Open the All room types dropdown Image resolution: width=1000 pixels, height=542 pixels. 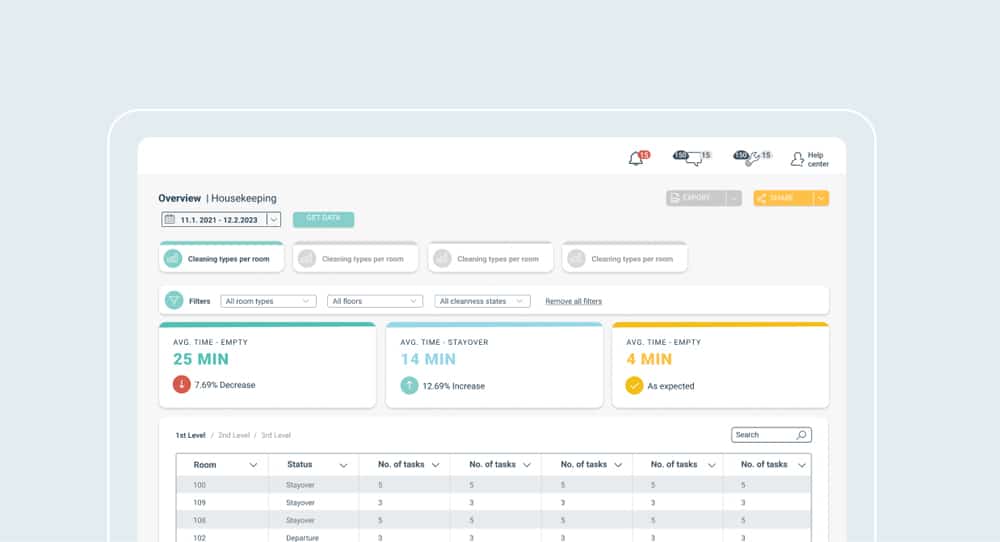click(268, 301)
